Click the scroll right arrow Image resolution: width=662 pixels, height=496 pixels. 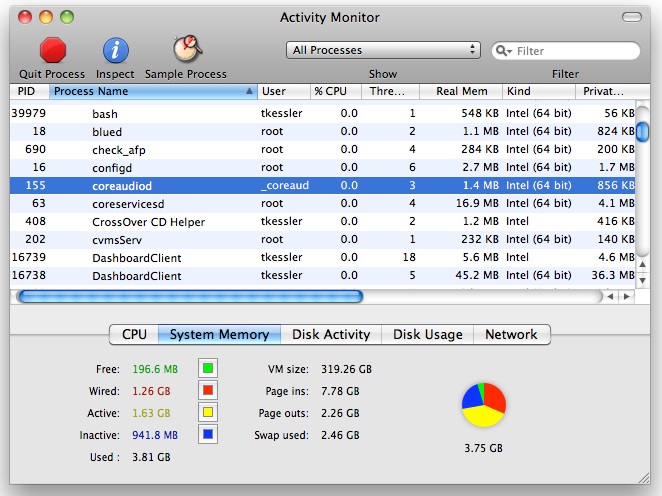(x=627, y=296)
